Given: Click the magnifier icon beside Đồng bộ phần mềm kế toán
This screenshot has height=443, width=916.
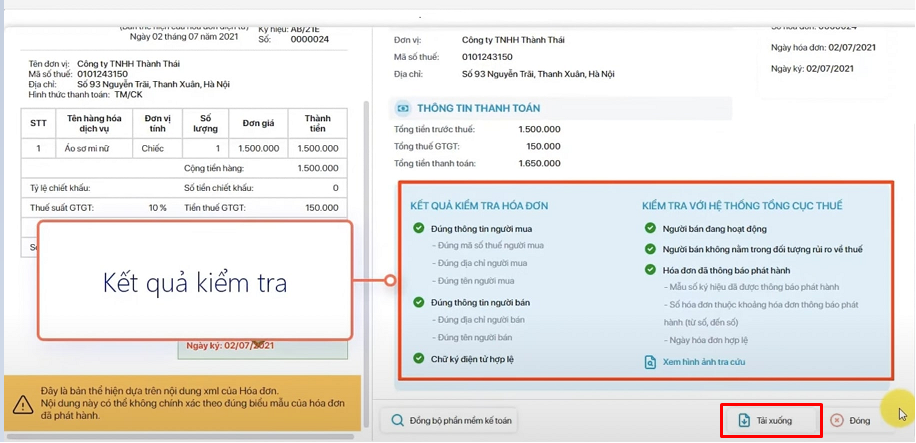Looking at the screenshot, I should coord(398,421).
